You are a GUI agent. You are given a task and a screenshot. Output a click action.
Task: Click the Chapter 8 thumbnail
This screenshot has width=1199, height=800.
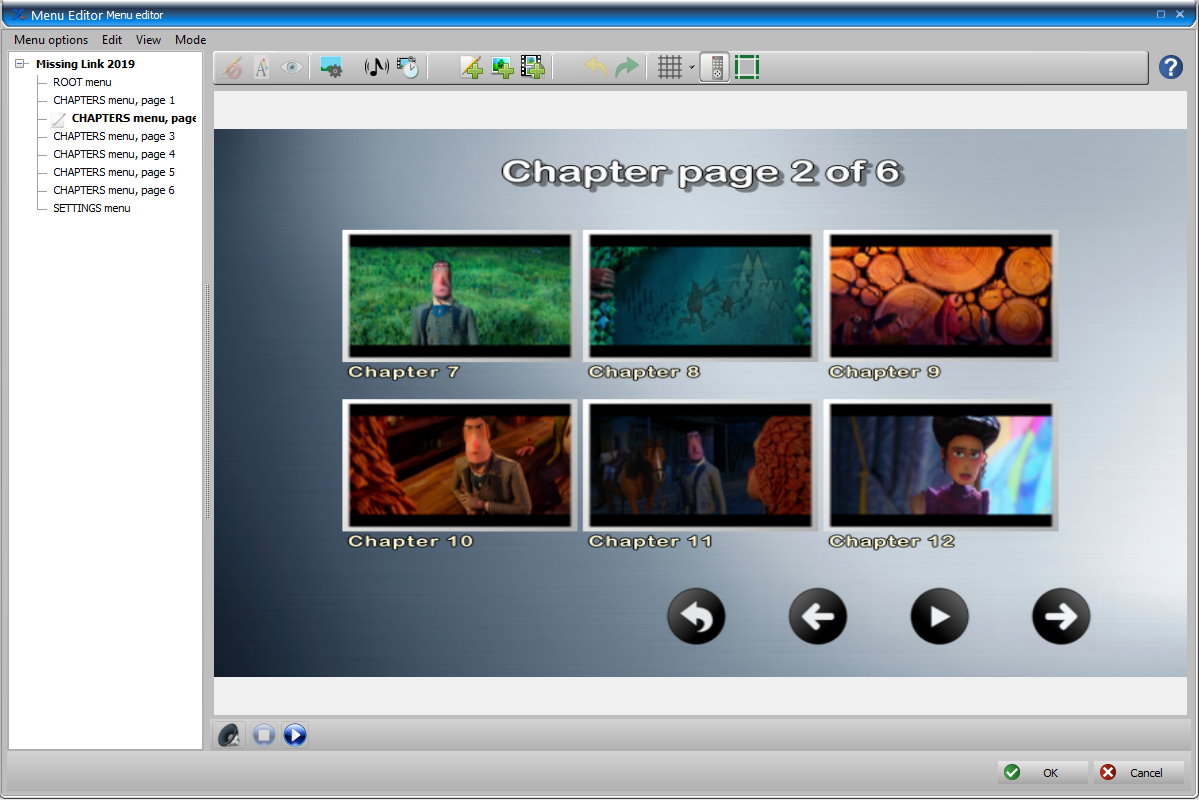pos(700,295)
